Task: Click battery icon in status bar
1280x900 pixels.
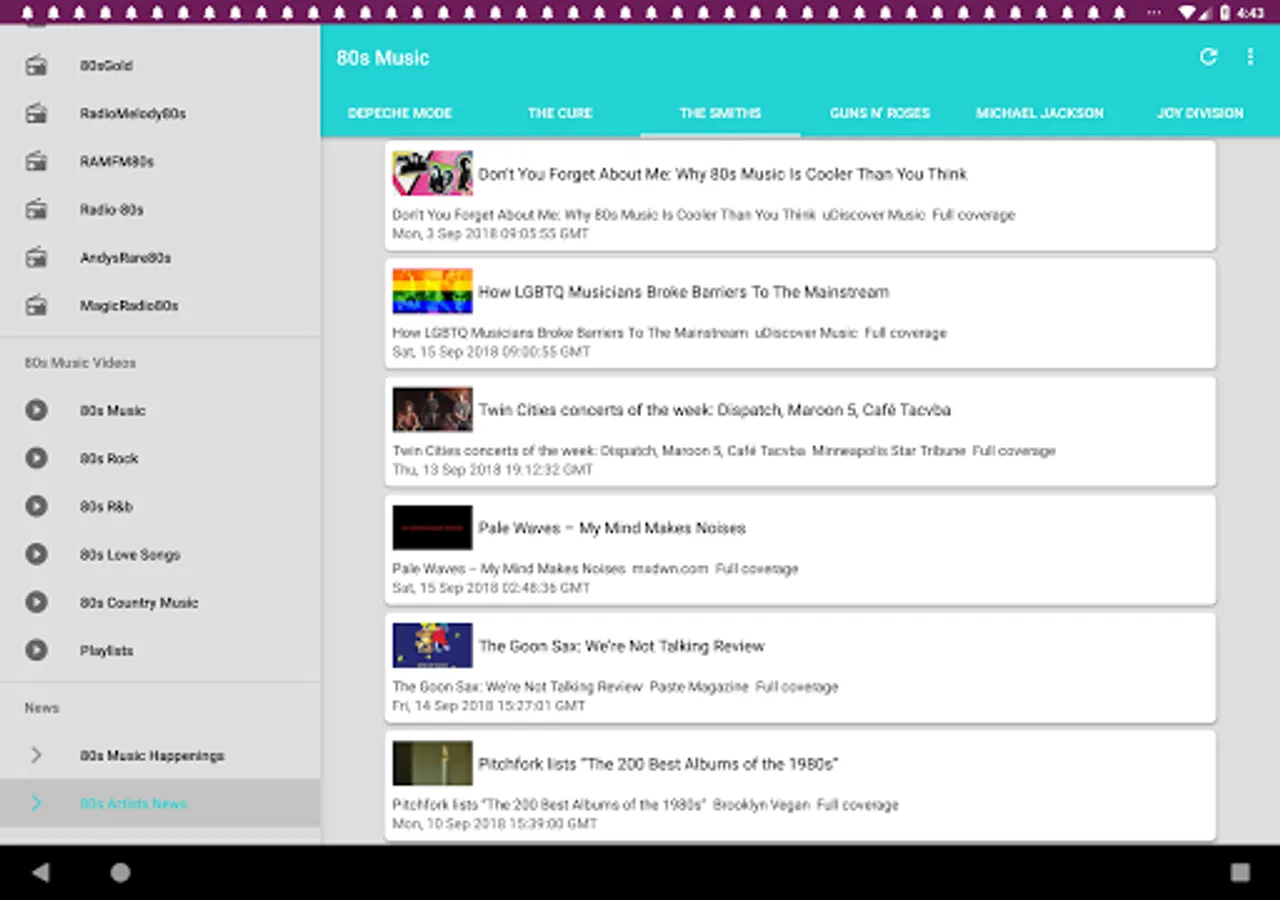Action: point(1225,13)
